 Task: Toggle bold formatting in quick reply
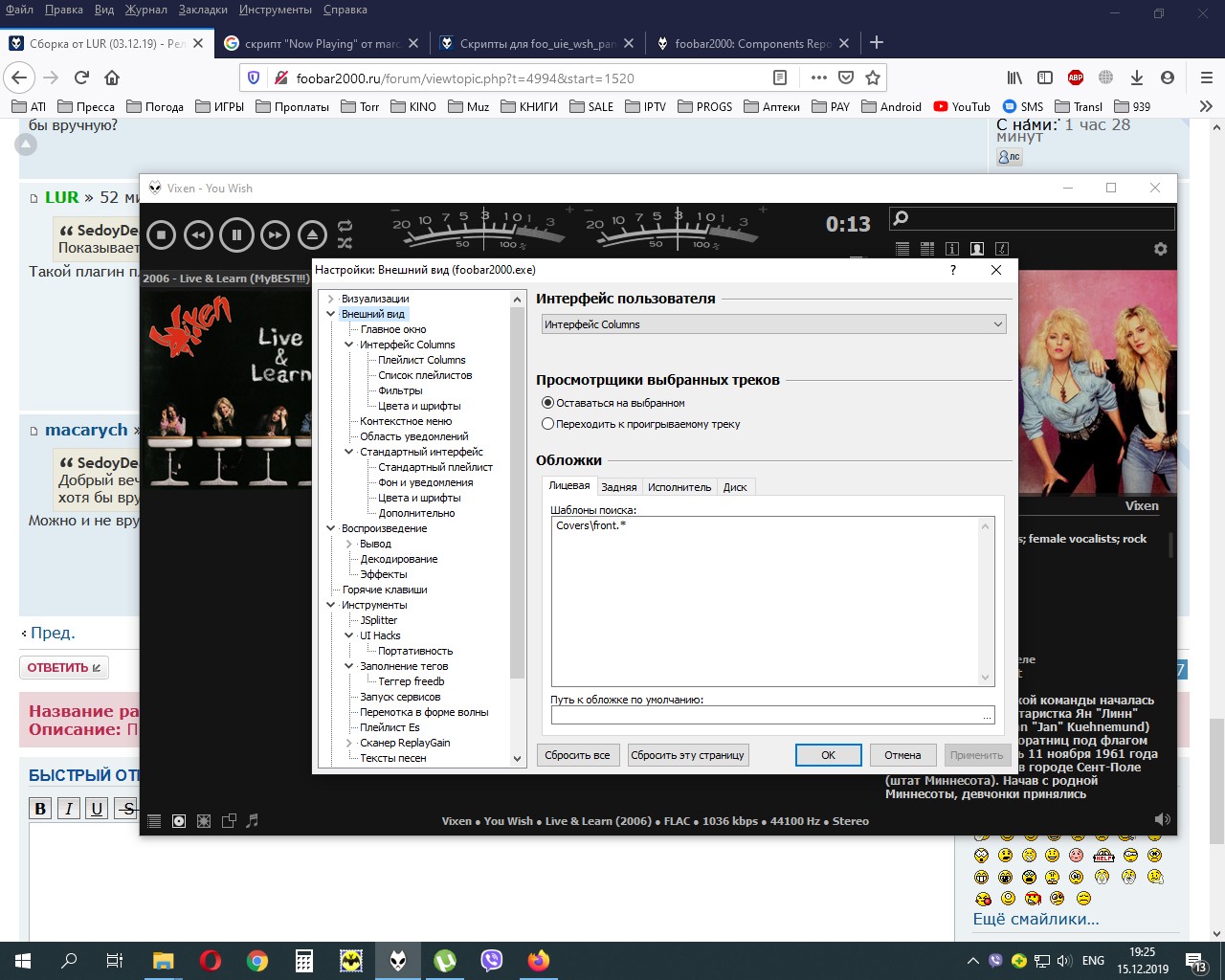click(40, 809)
